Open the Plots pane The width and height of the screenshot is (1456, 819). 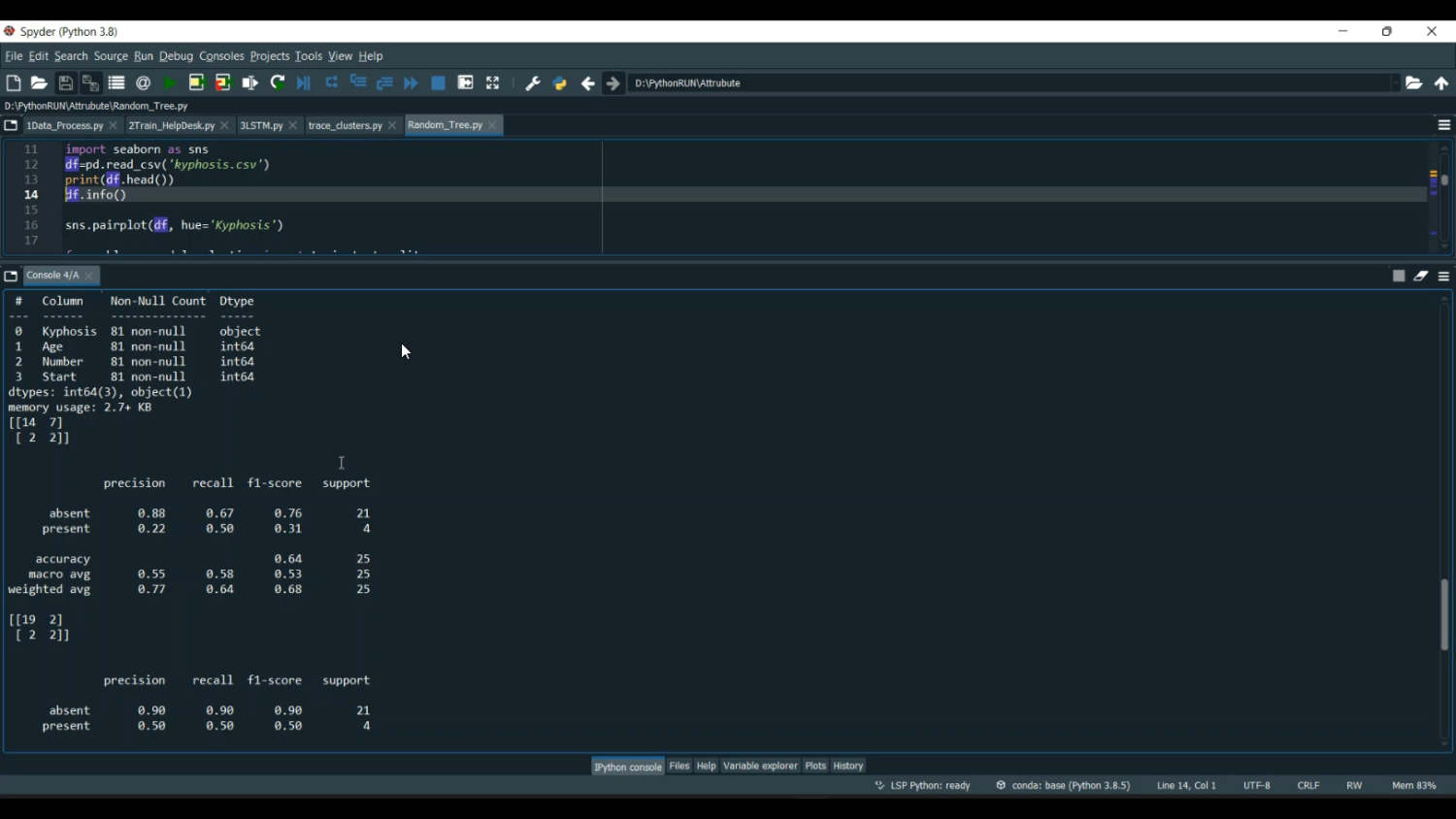[815, 767]
